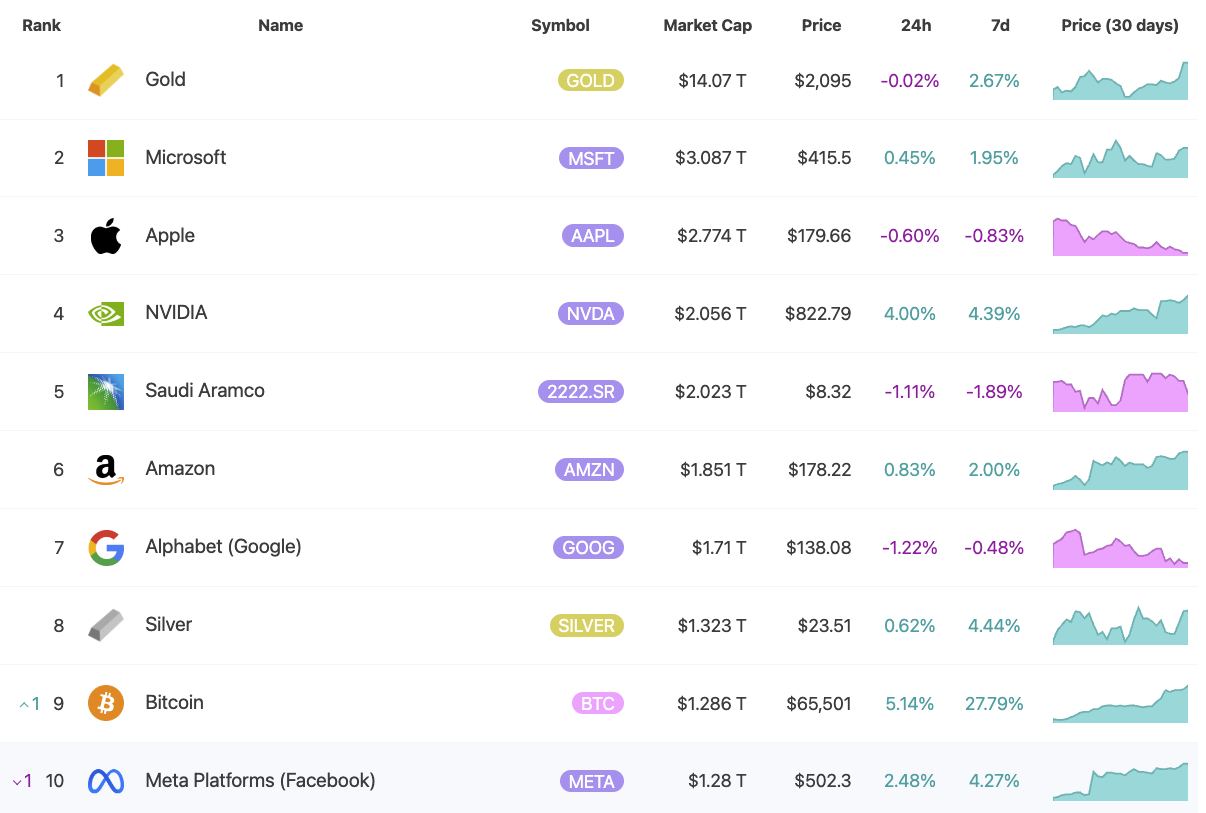Sort by the Rank column header
This screenshot has height=813, width=1206.
click(x=41, y=26)
